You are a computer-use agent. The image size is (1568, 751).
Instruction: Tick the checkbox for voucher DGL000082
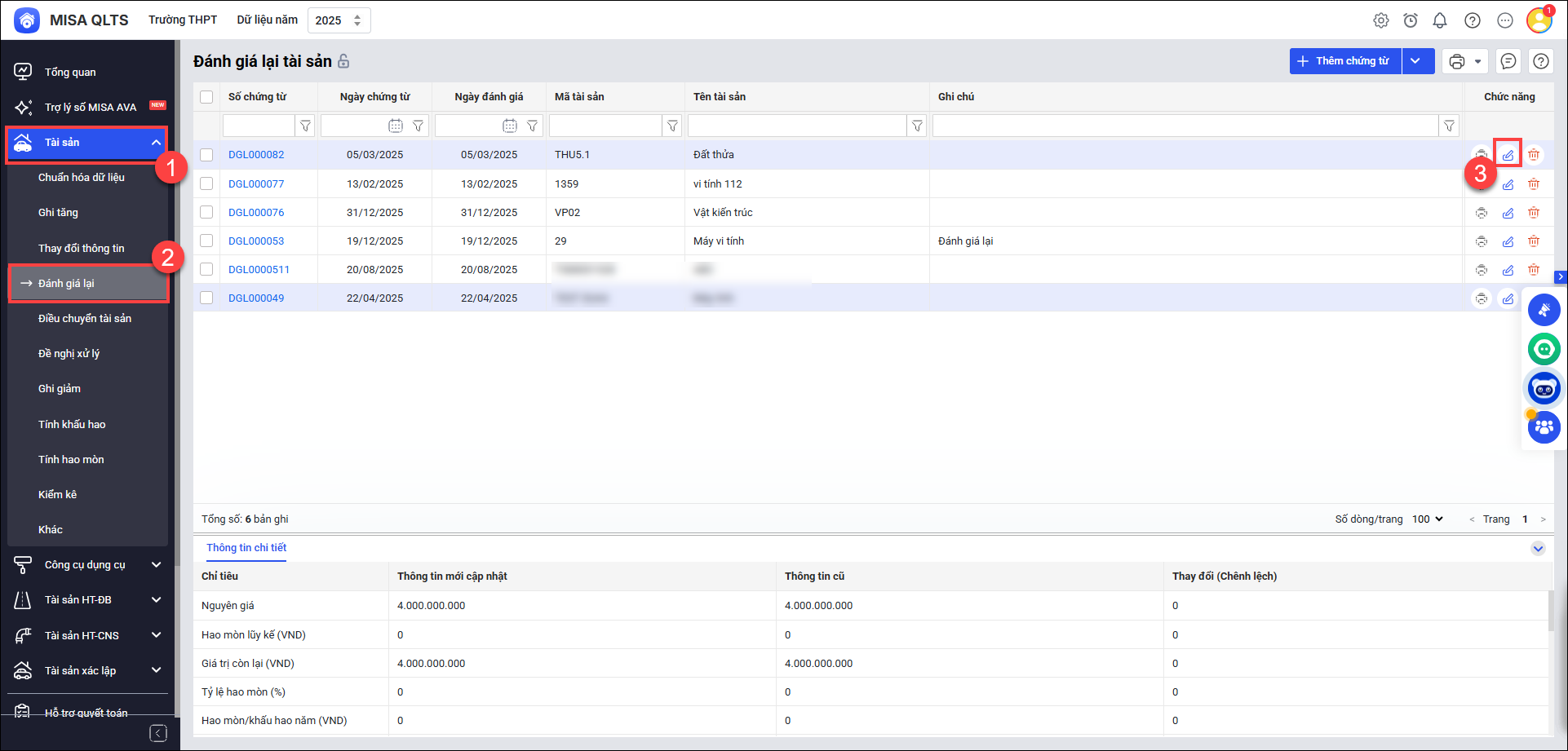pyautogui.click(x=206, y=155)
